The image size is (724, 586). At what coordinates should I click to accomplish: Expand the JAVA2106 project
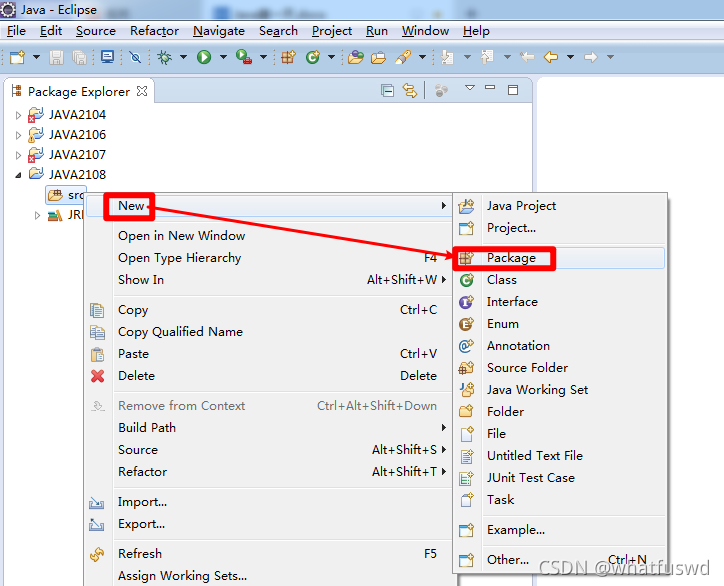pos(18,135)
